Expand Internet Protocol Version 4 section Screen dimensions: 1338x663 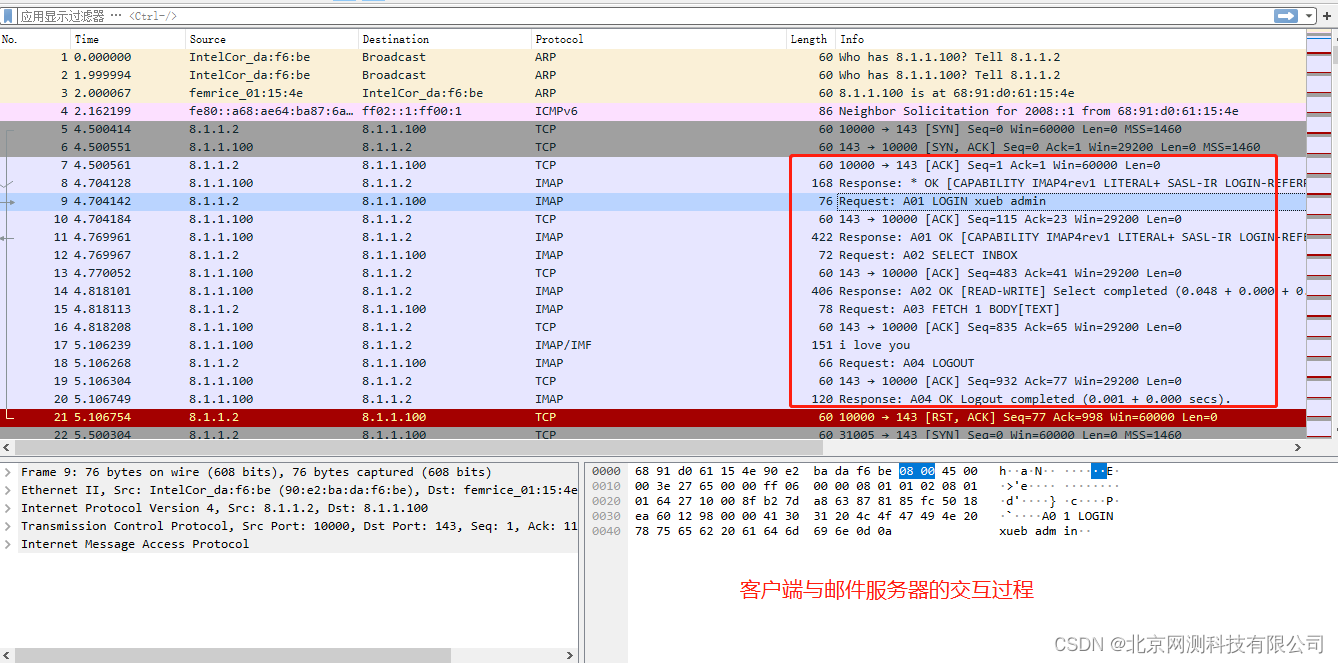click(8, 508)
